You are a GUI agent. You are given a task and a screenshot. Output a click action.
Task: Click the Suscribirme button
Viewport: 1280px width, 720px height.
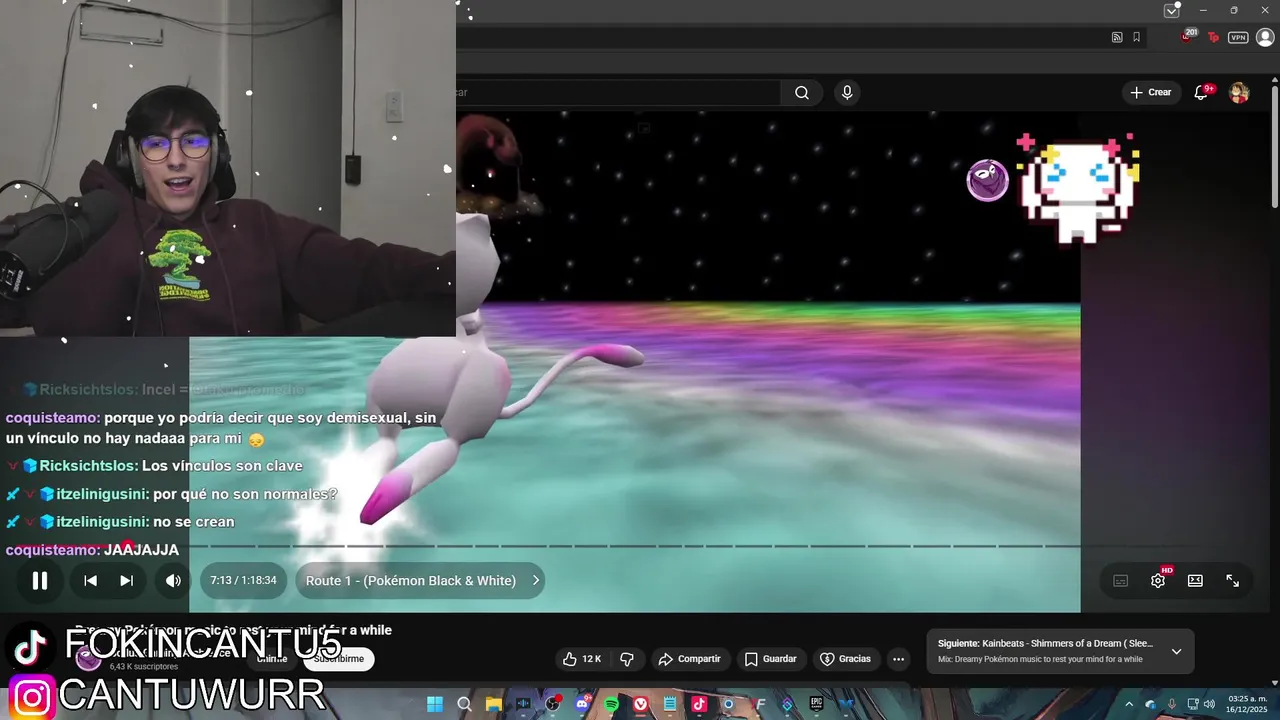[339, 659]
